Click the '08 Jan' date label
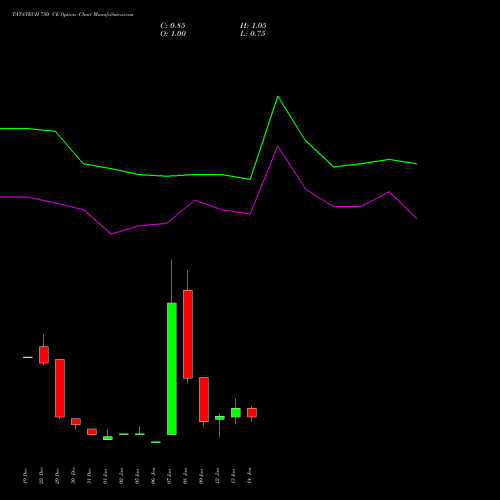 186,476
